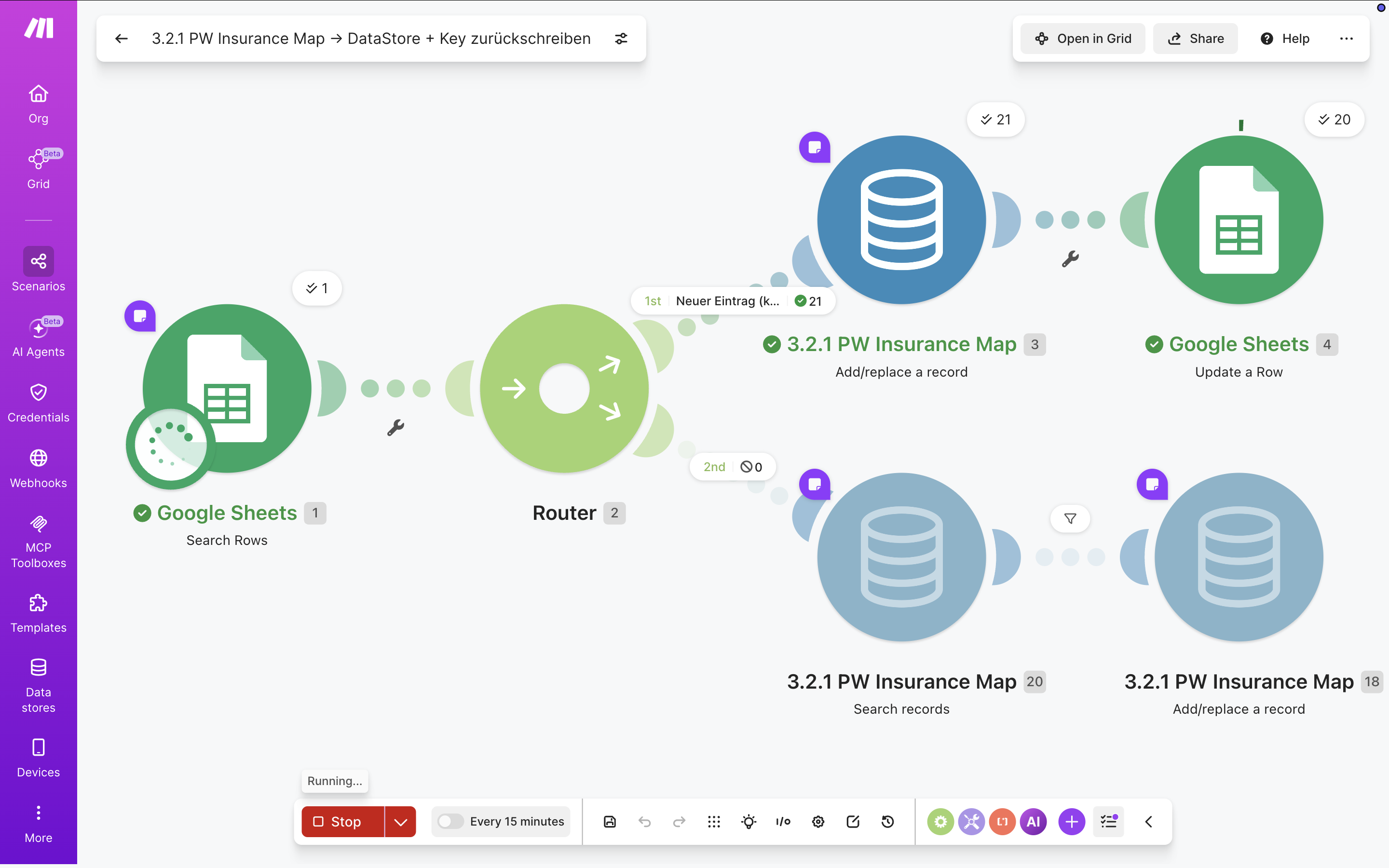Save the scenario with the disk icon

point(610,822)
